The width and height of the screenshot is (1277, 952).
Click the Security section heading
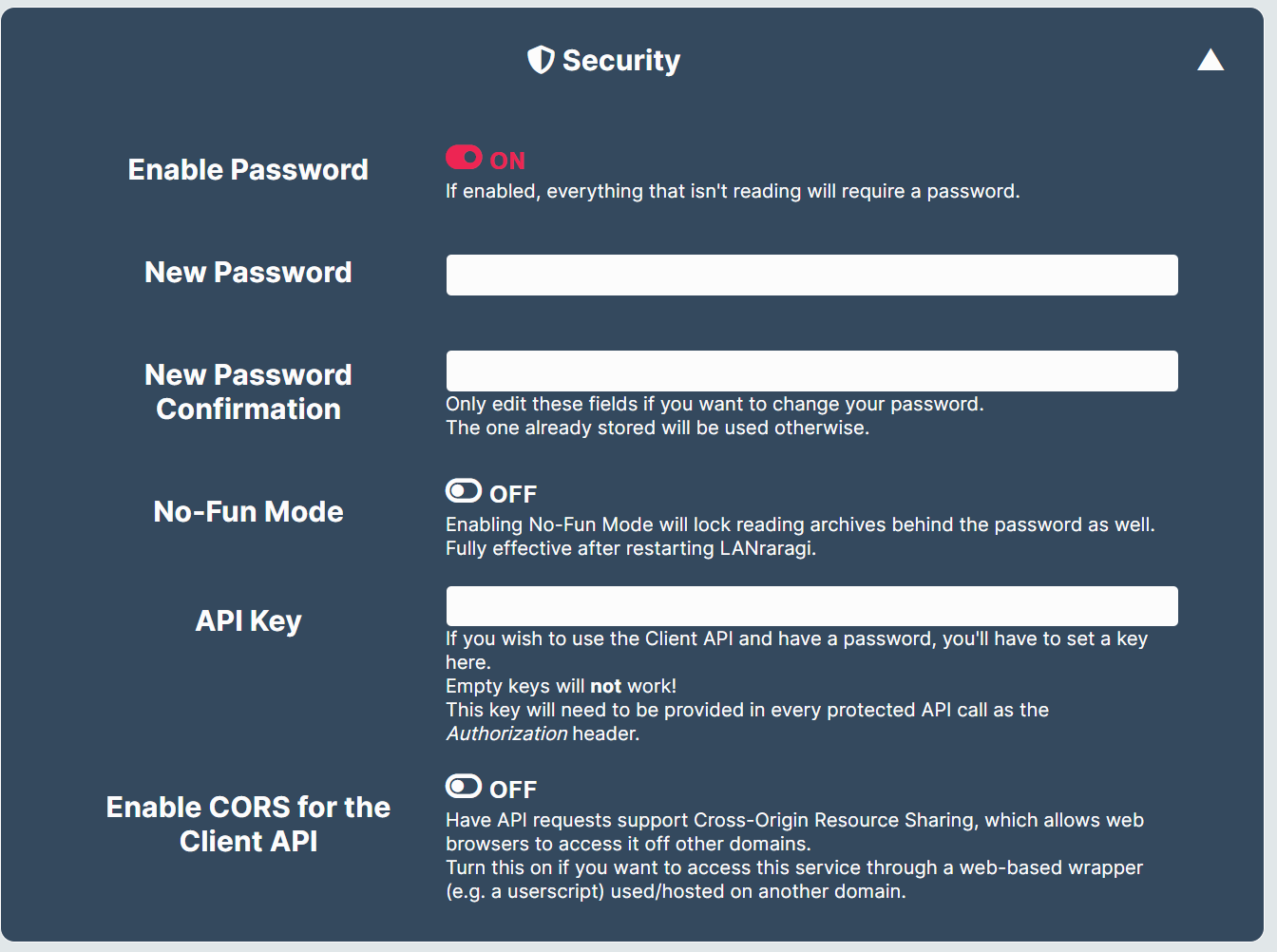coord(621,60)
